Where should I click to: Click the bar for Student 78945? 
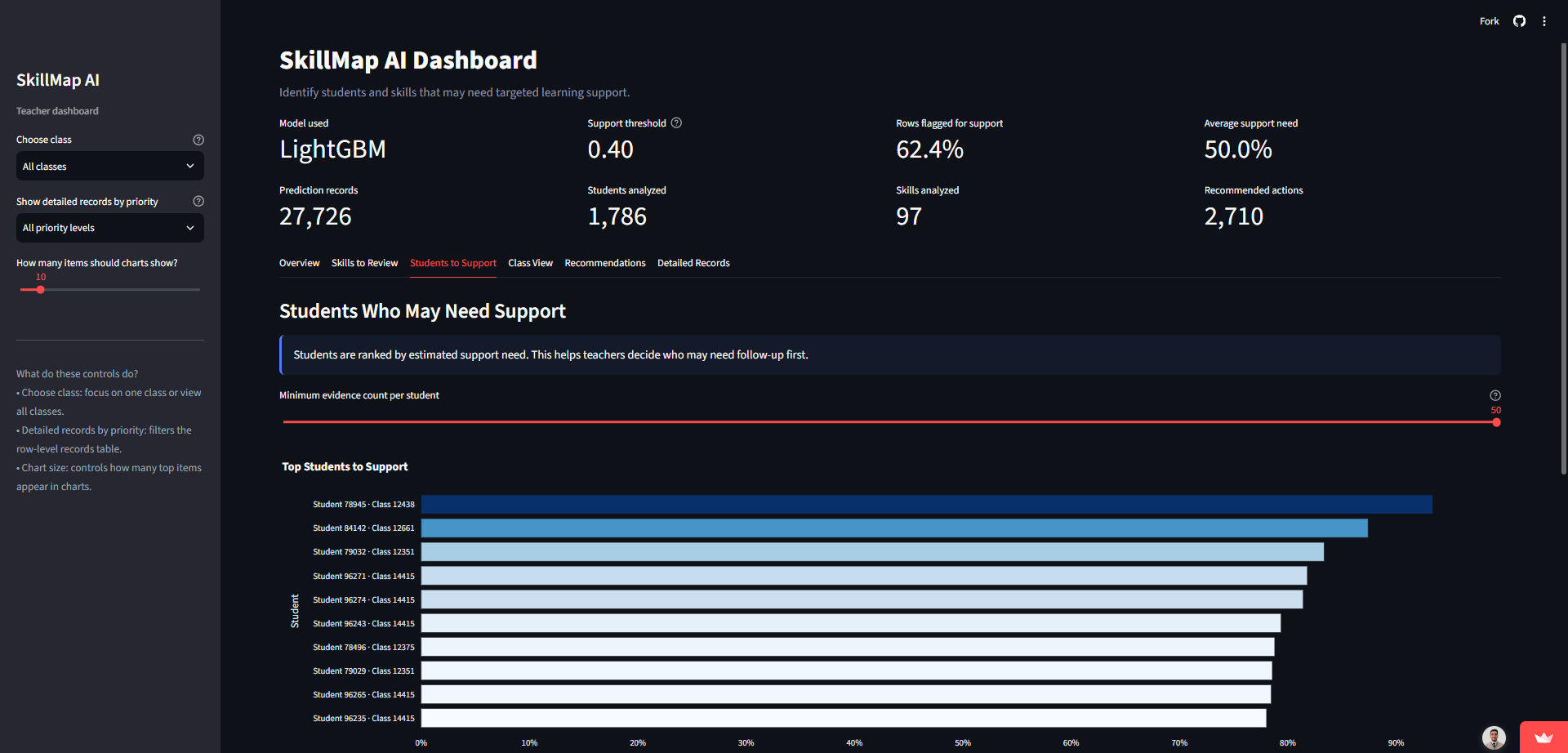click(927, 505)
